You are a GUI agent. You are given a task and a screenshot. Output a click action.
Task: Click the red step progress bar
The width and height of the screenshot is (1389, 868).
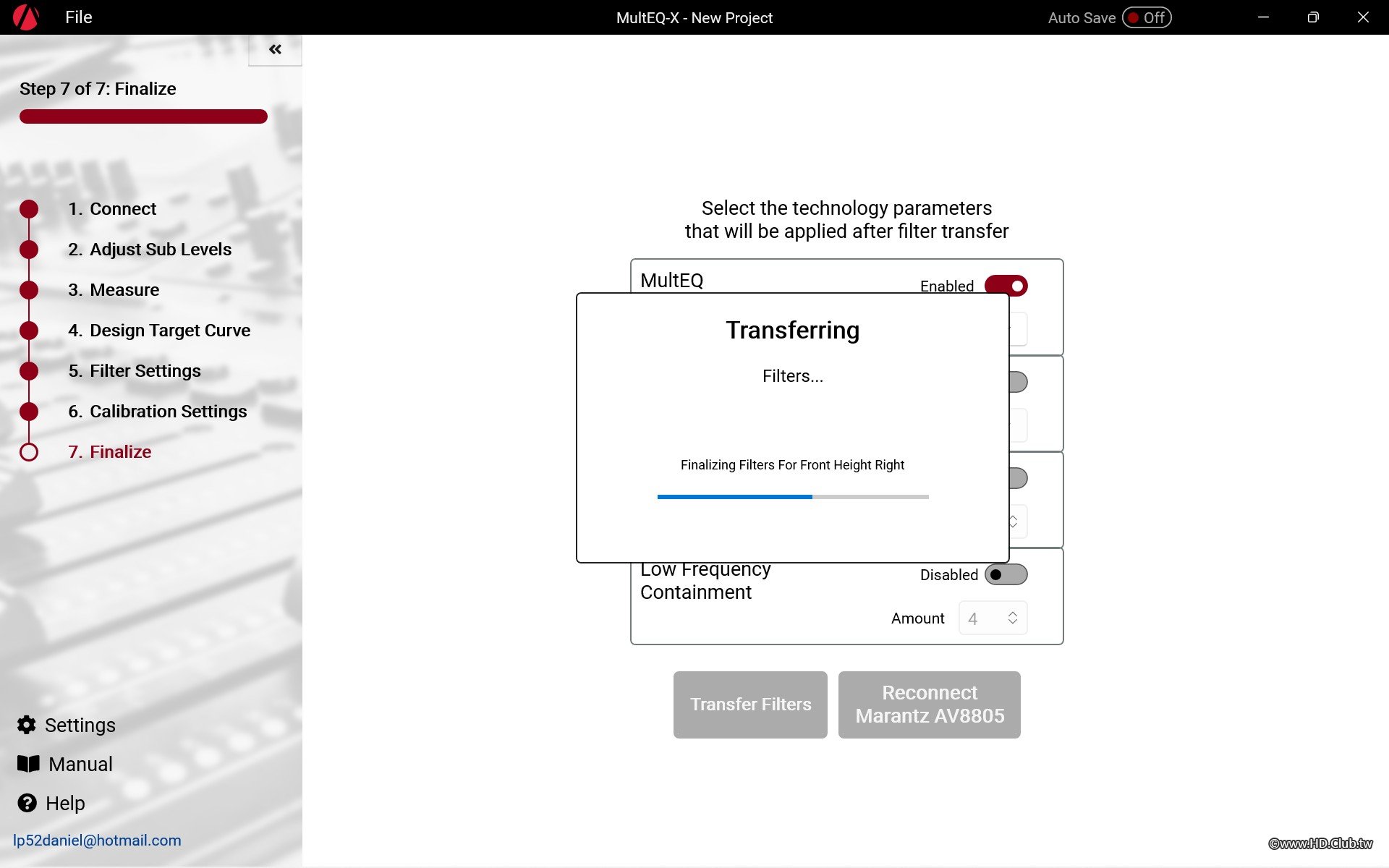143,116
